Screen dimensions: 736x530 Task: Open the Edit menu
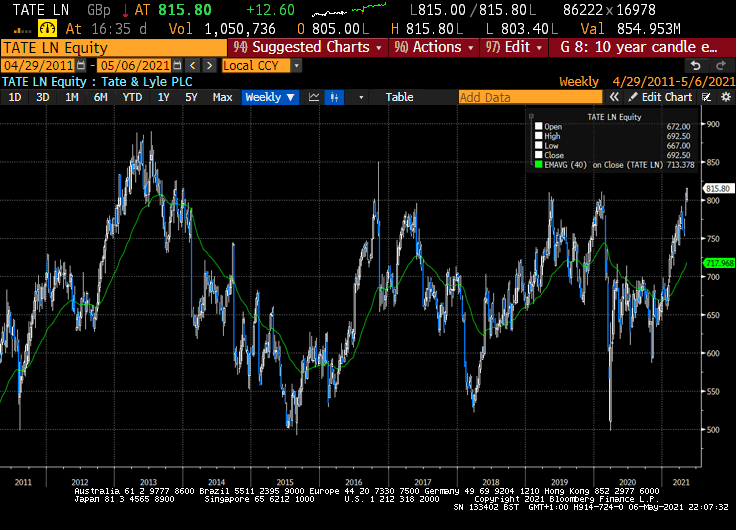click(x=514, y=47)
